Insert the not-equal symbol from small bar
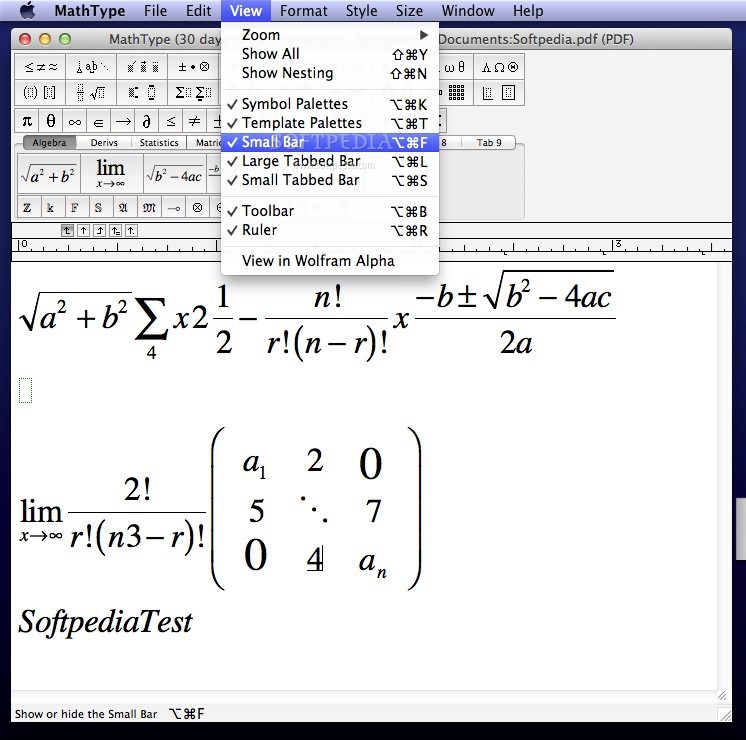Viewport: 746px width, 740px height. (x=194, y=121)
